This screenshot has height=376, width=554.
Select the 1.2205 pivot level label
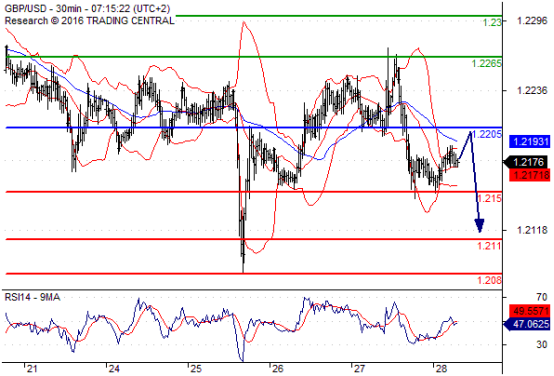click(x=487, y=134)
